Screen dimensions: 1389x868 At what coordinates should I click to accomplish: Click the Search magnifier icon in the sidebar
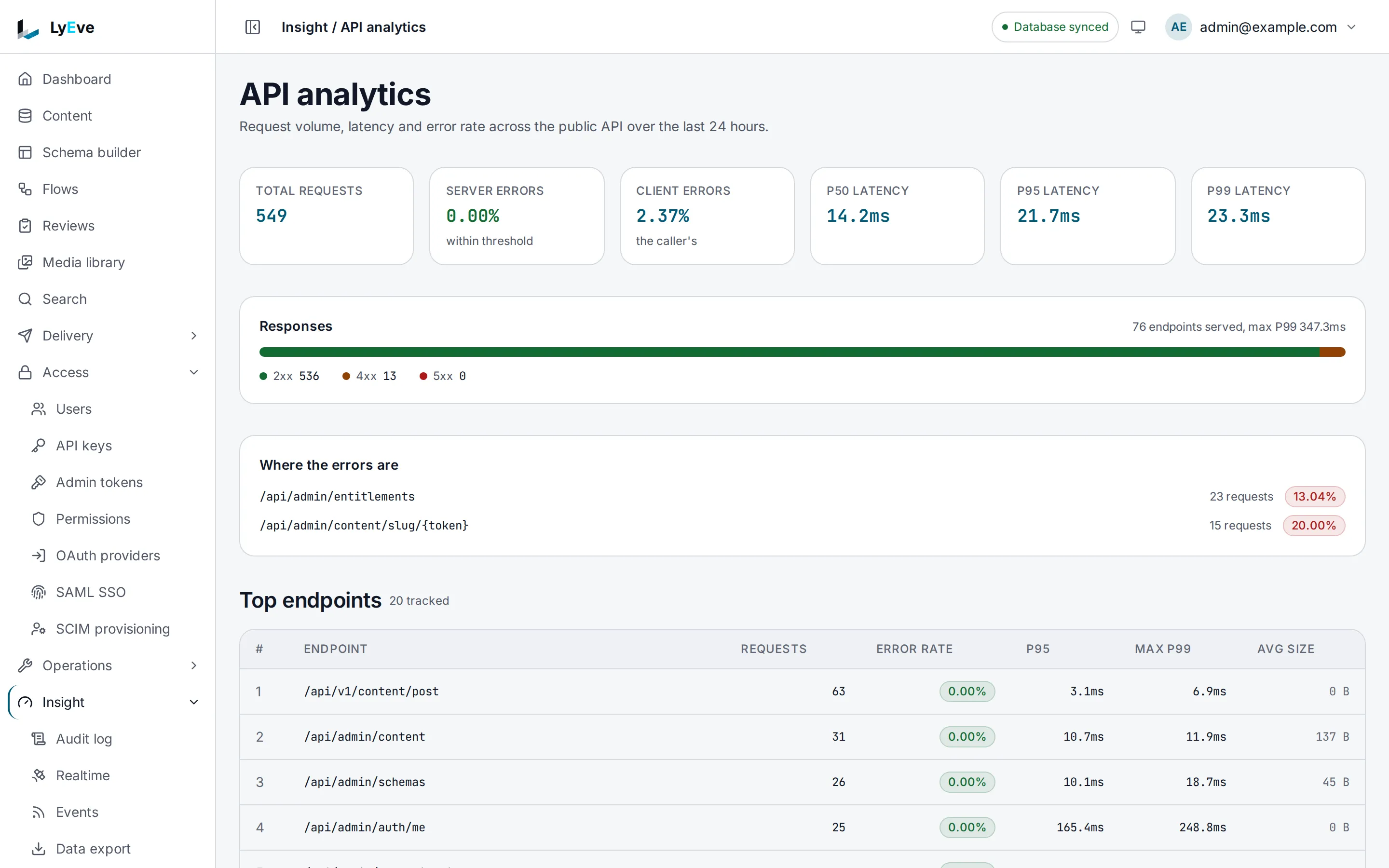[x=25, y=299]
